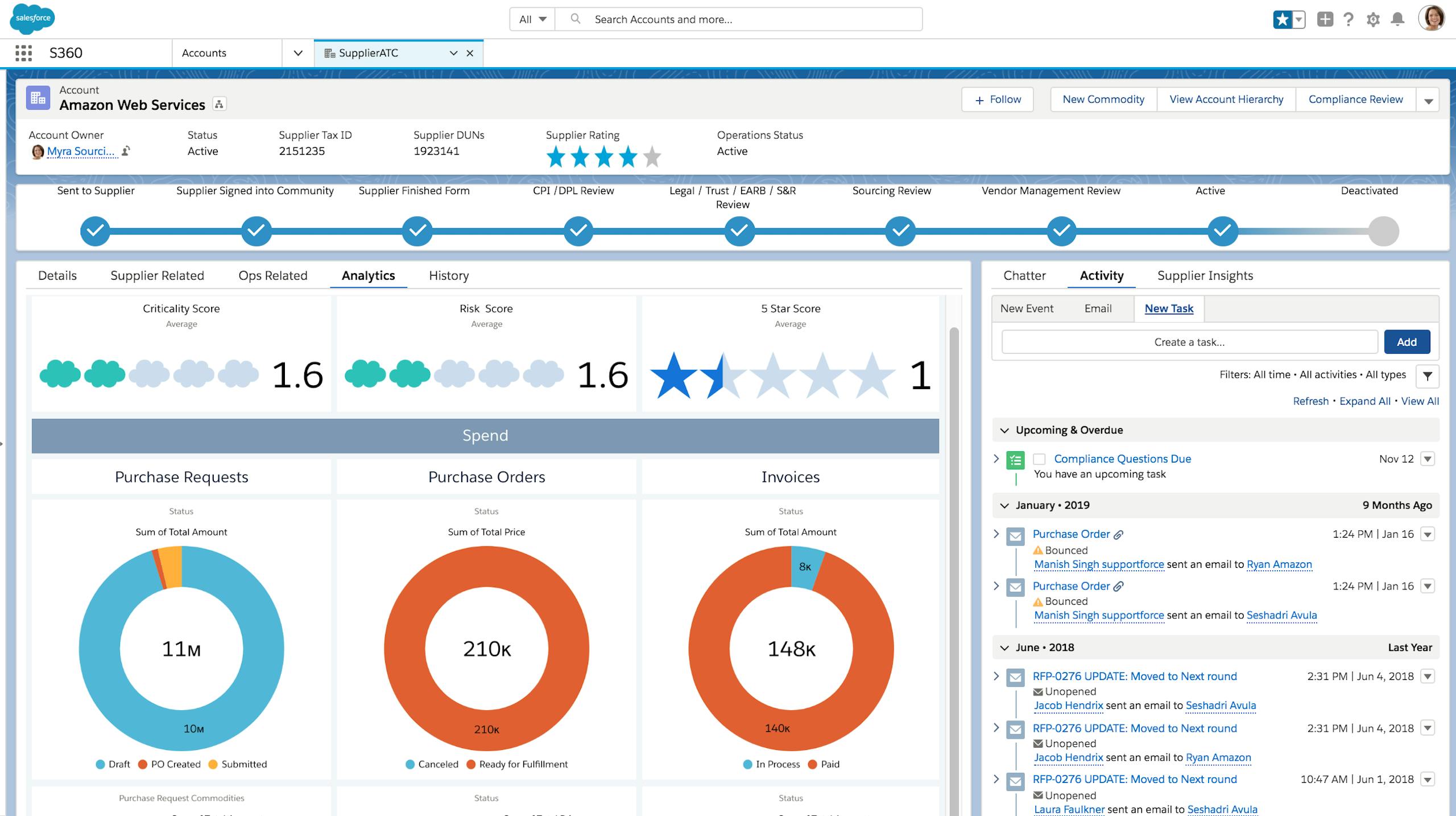Click the Help question mark icon
This screenshot has height=816, width=1456.
1349,19
